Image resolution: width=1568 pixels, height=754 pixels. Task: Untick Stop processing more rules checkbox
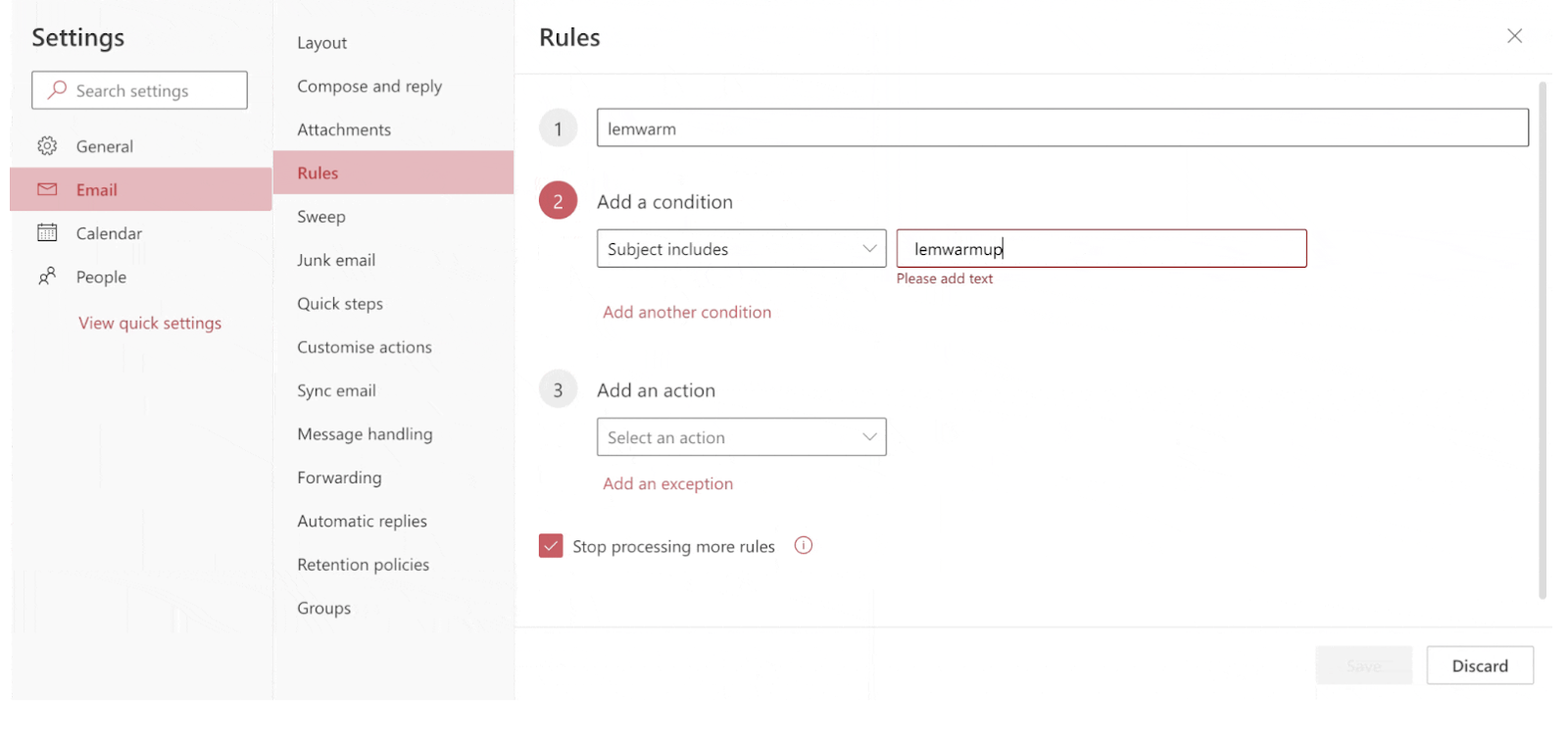tap(551, 546)
